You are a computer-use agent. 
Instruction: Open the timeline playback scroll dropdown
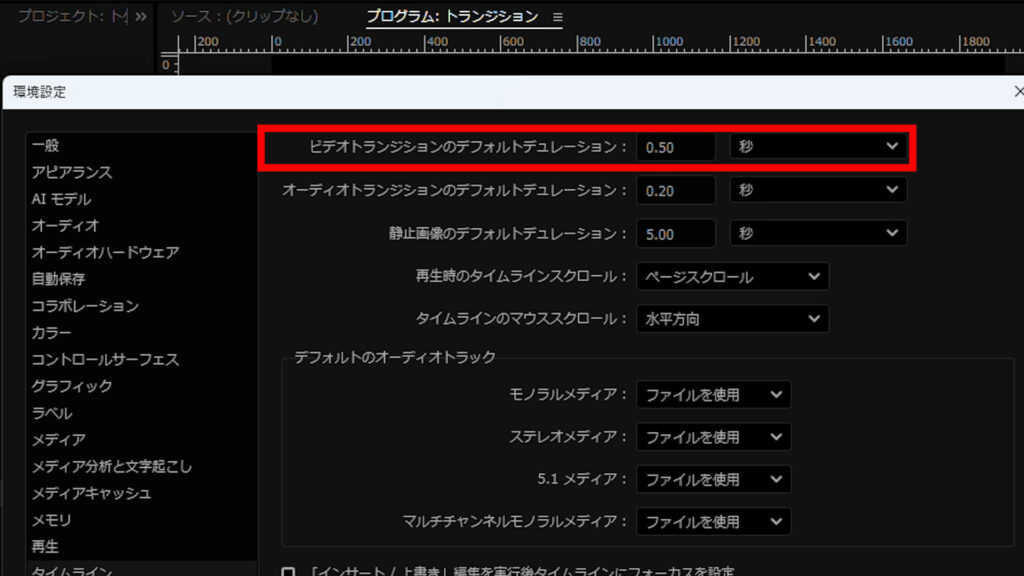[732, 276]
